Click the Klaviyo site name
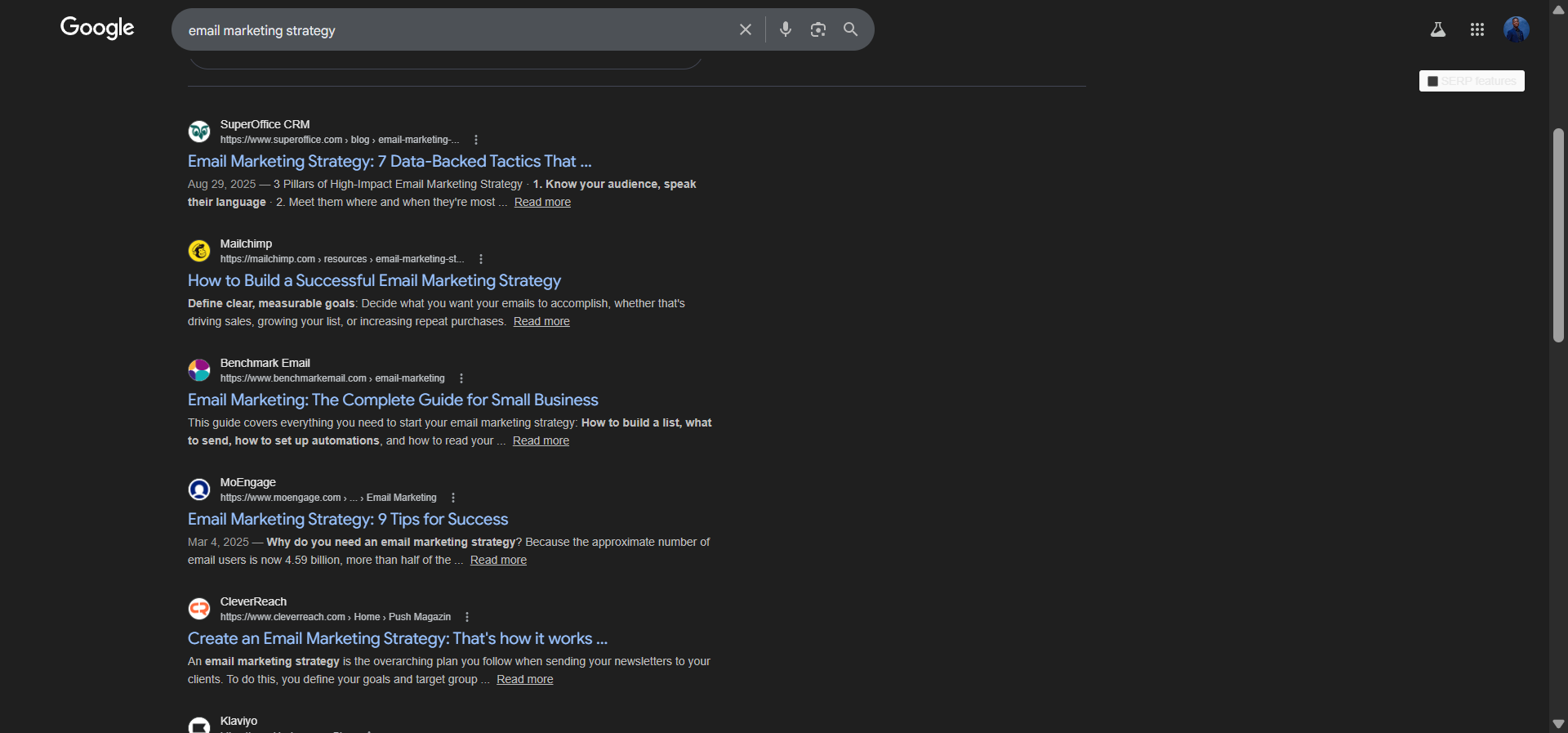 (238, 721)
